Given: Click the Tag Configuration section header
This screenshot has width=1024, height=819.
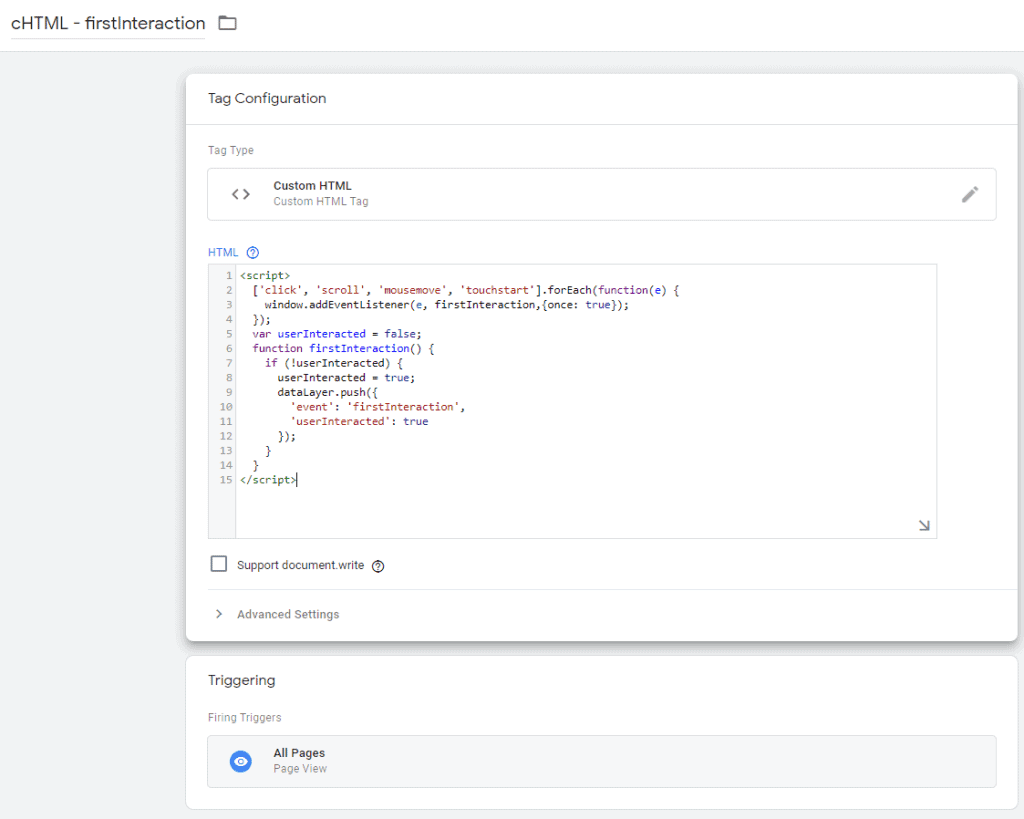Looking at the screenshot, I should point(267,98).
